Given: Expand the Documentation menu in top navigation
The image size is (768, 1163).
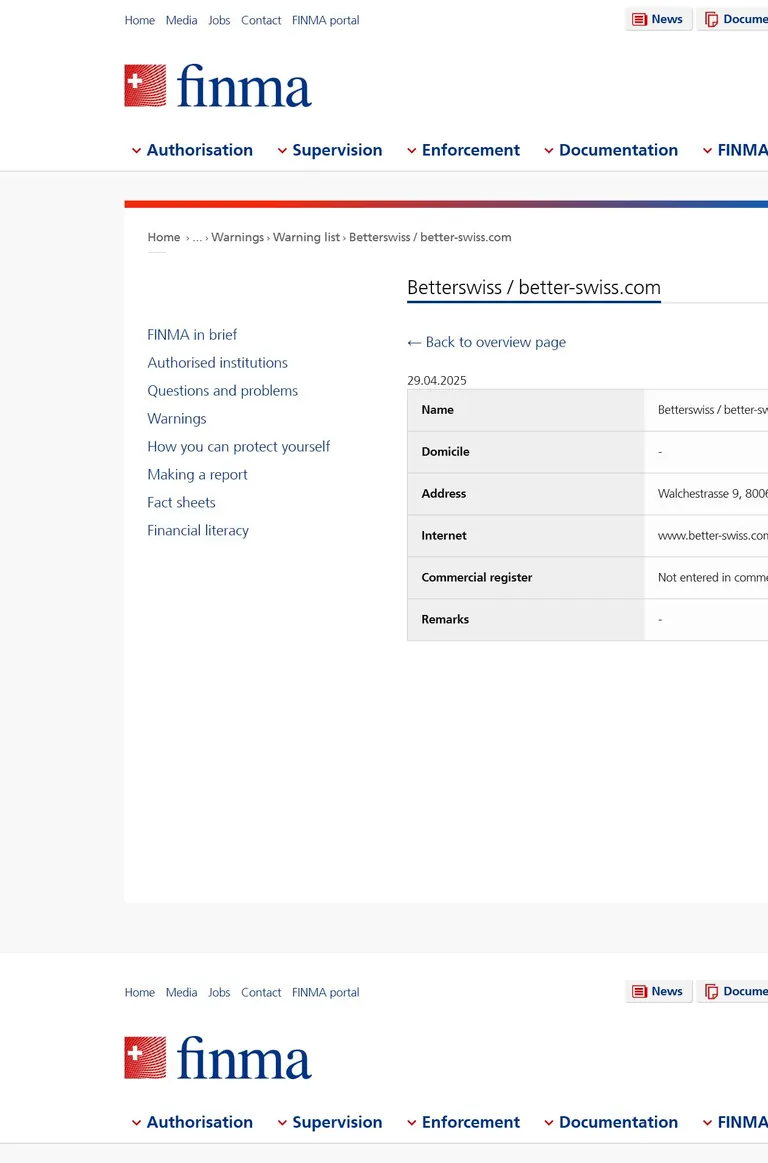Looking at the screenshot, I should (x=611, y=150).
